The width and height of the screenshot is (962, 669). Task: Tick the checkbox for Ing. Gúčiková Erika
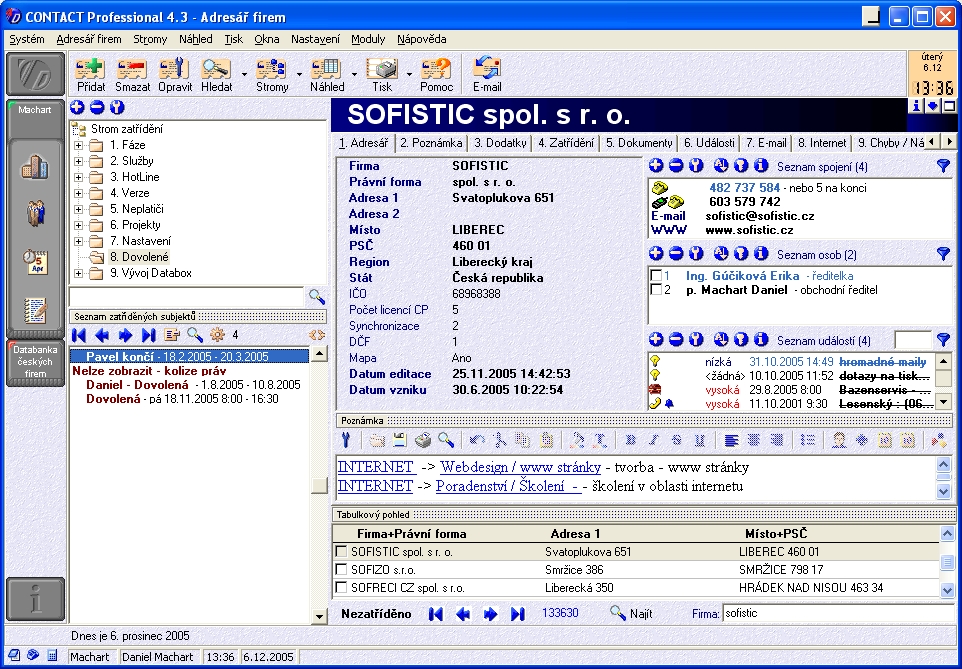(656, 275)
